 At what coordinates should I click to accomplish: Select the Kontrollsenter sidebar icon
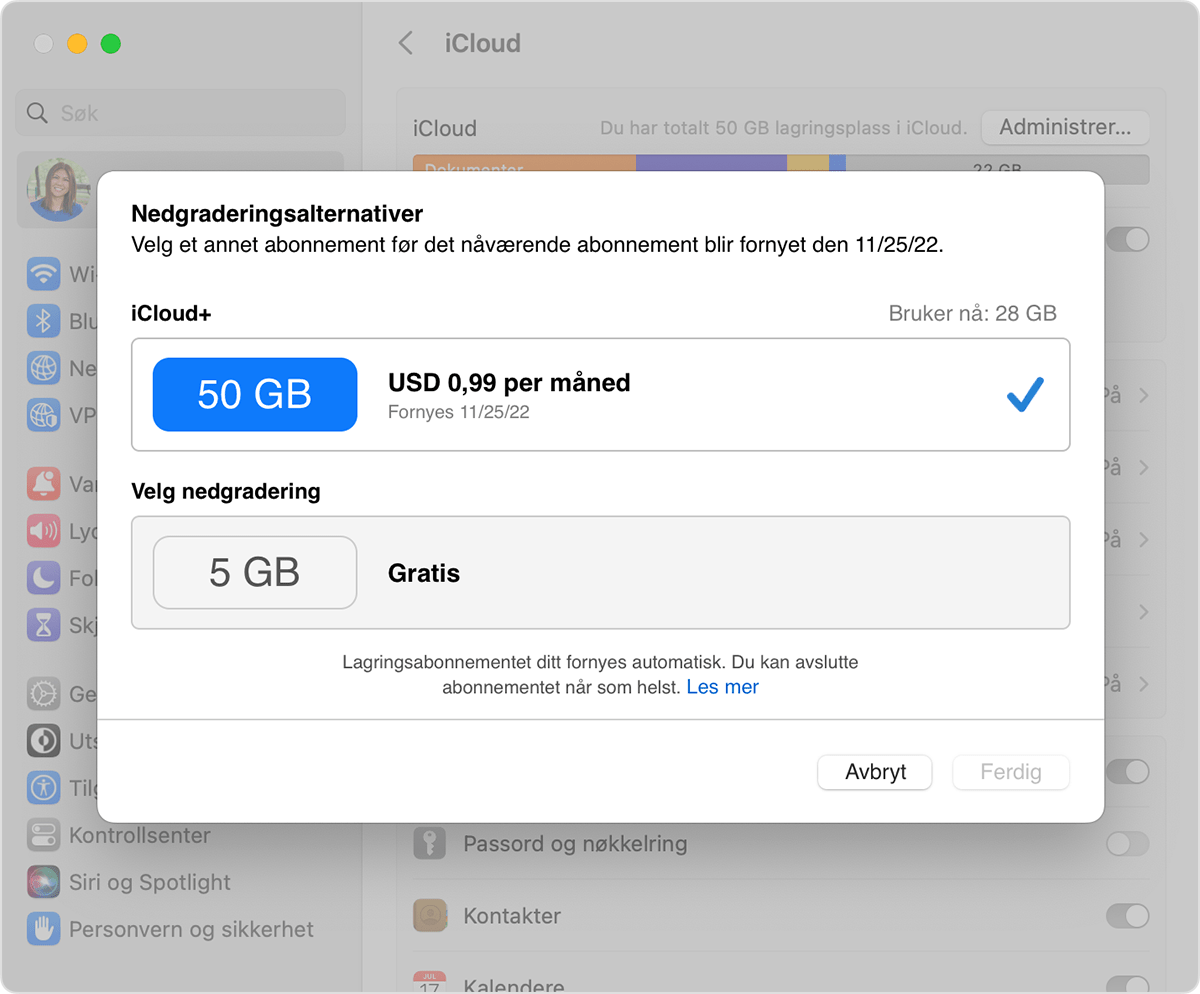pos(44,835)
